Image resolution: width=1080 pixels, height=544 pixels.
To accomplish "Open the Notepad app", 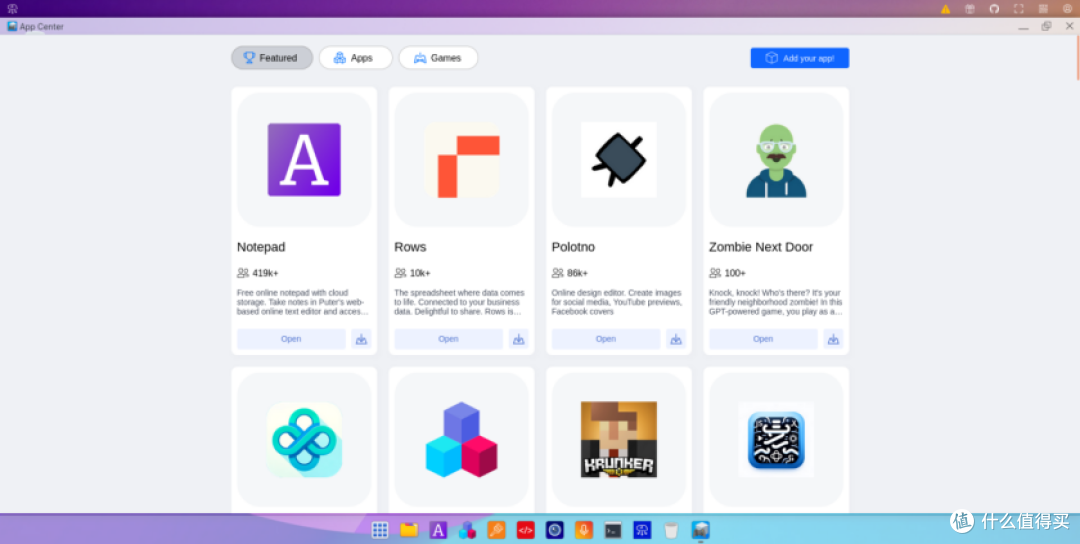I will coord(291,339).
